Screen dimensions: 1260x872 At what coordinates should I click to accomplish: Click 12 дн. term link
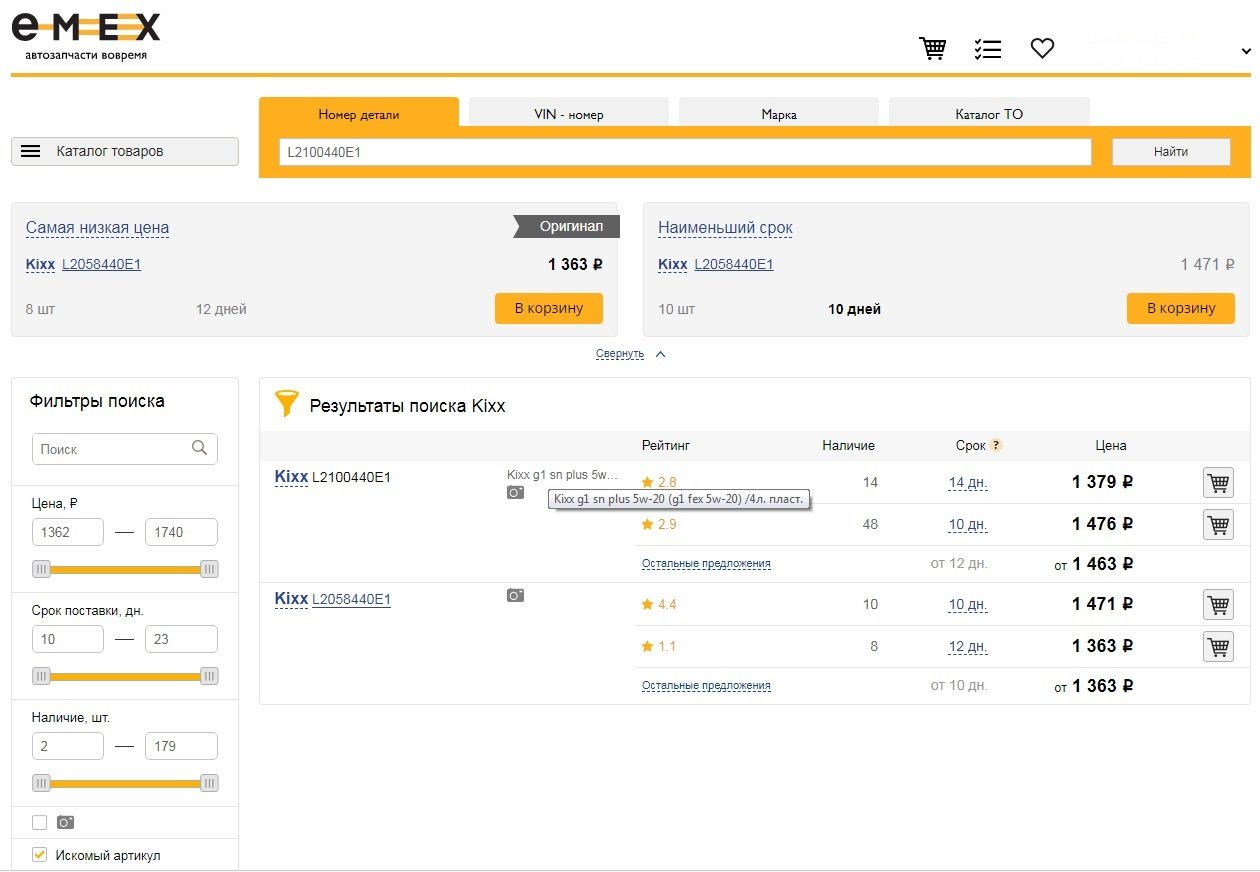click(968, 647)
